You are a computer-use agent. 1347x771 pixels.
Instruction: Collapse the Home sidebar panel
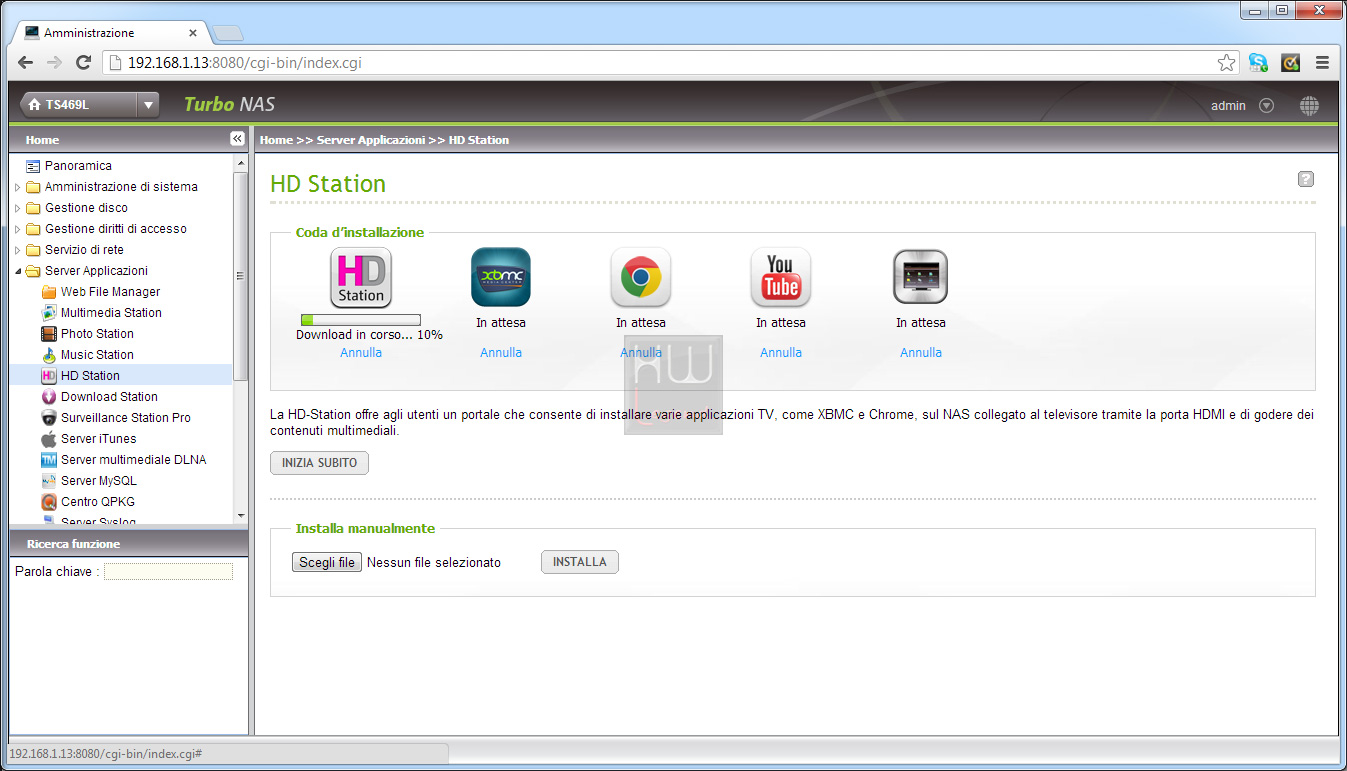point(237,139)
